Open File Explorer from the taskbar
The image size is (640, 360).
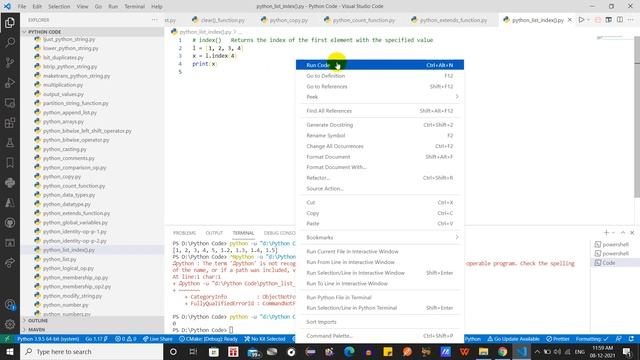point(483,351)
